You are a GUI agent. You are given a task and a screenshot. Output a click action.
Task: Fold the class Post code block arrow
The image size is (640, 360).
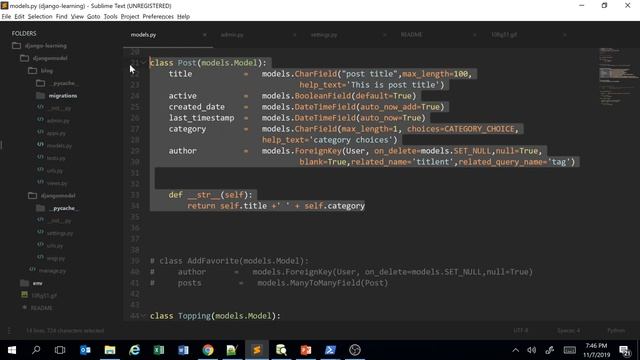tap(144, 62)
